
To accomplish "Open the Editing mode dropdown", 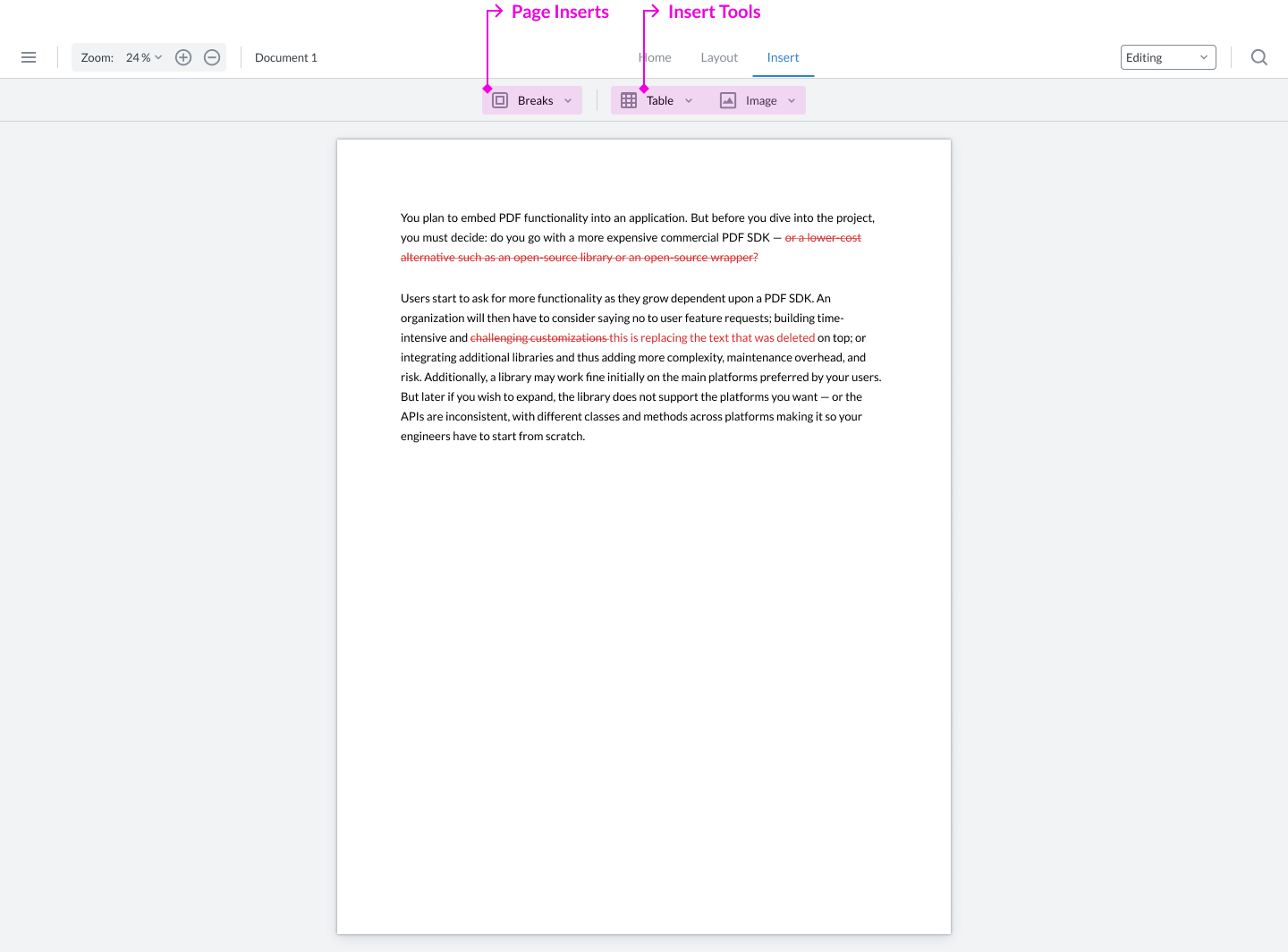I will pyautogui.click(x=1168, y=57).
